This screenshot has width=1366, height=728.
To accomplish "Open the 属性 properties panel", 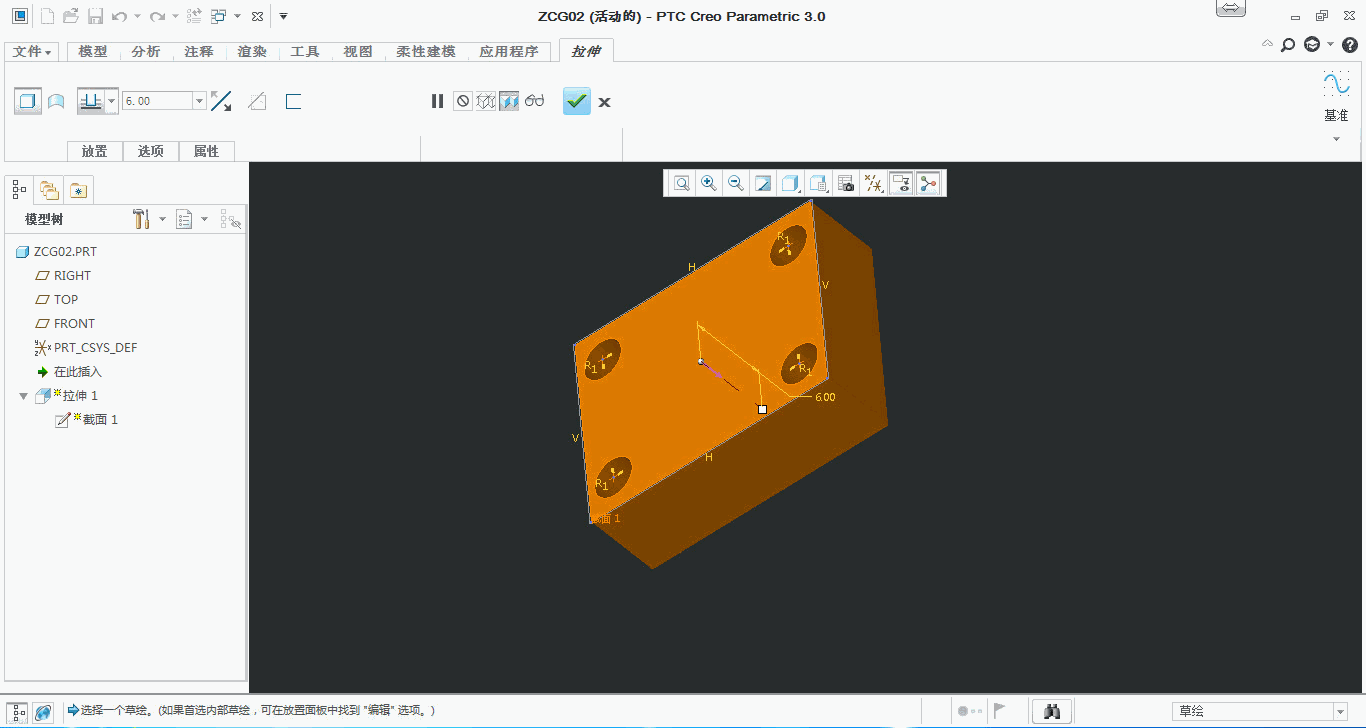I will [x=207, y=151].
